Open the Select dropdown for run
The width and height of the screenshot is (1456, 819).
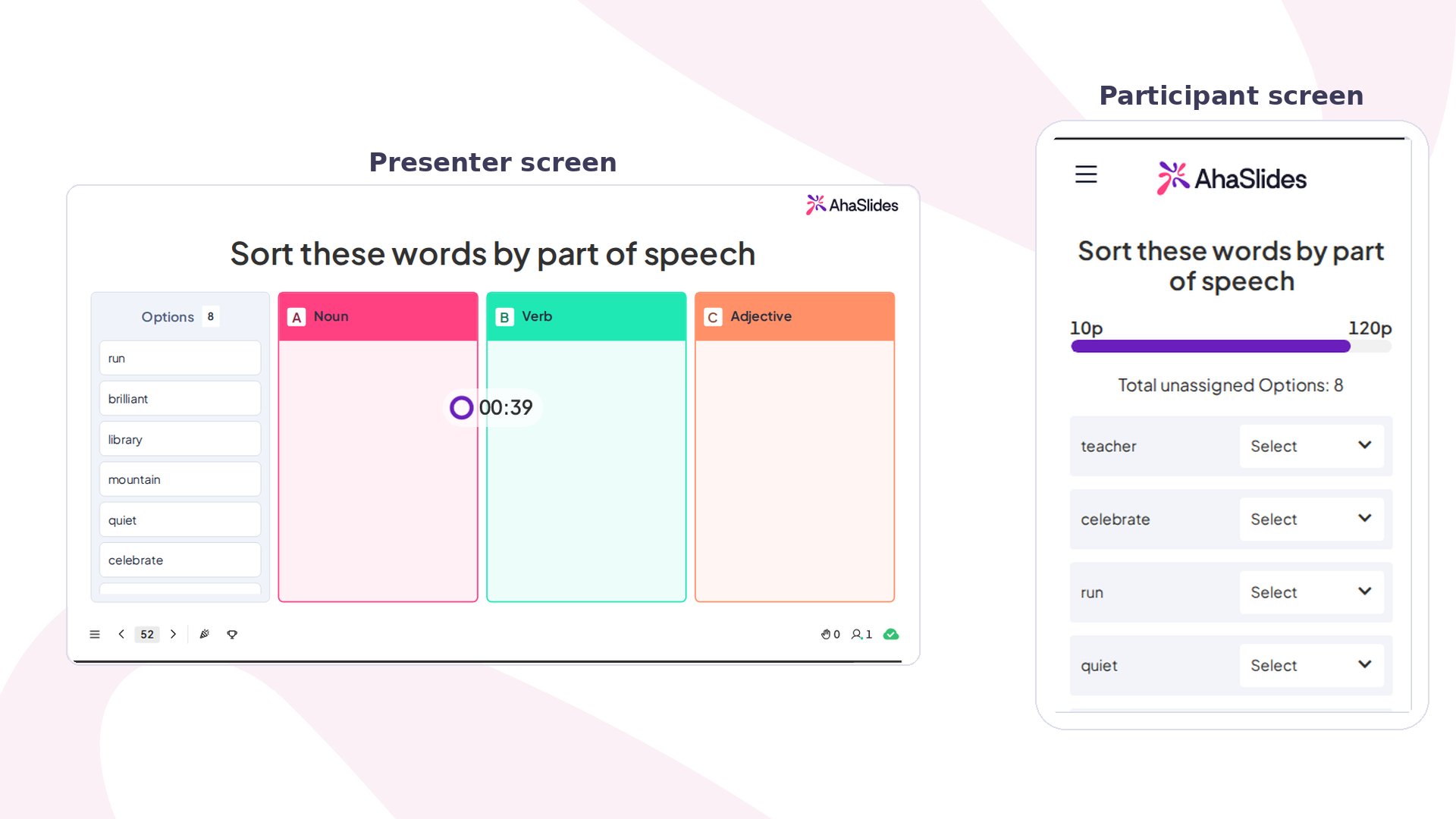(1311, 592)
